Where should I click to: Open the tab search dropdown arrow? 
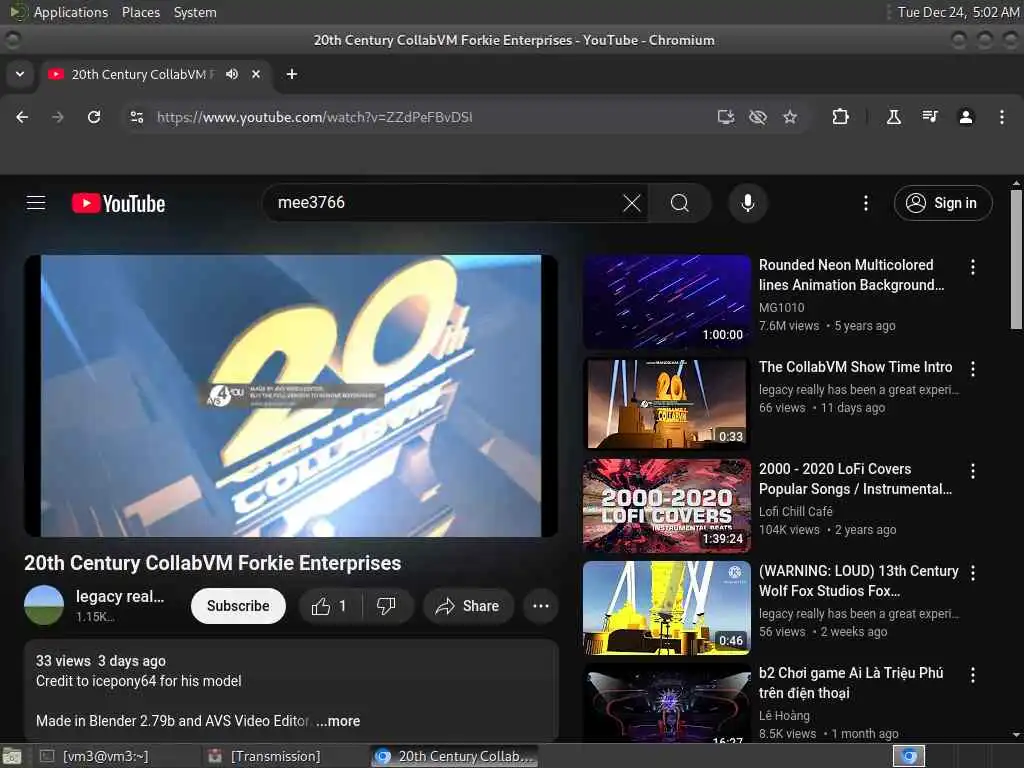(20, 74)
